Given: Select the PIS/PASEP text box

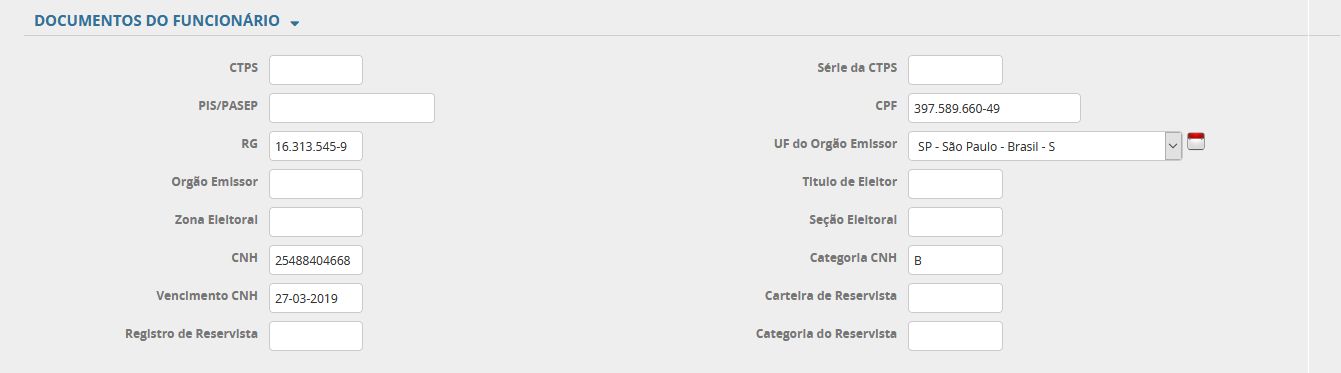Looking at the screenshot, I should [352, 108].
